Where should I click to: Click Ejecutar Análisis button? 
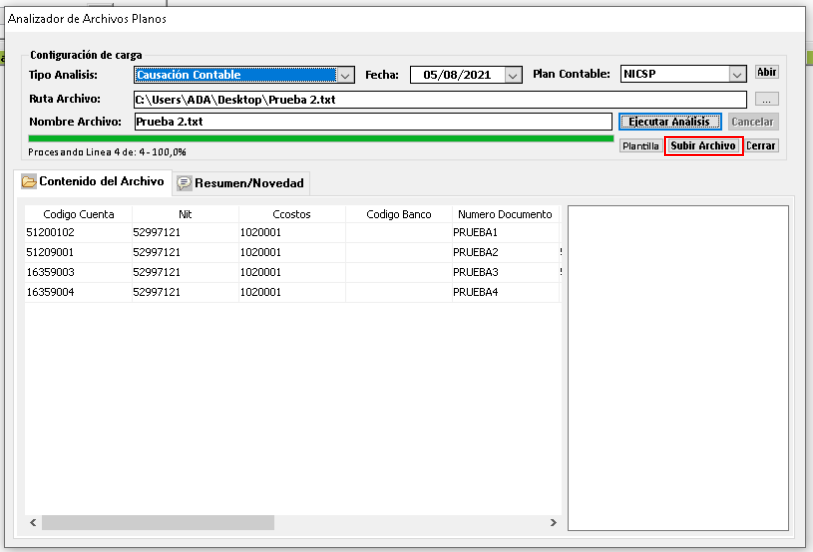[x=669, y=122]
